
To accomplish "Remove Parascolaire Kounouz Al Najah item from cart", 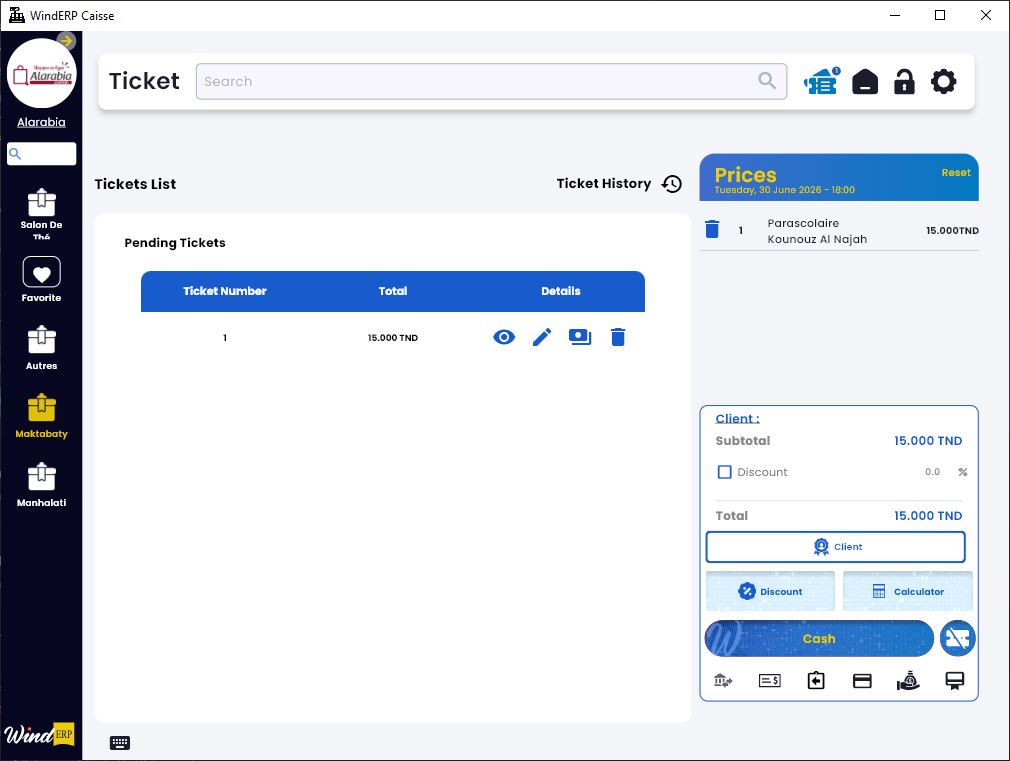I will coord(712,229).
